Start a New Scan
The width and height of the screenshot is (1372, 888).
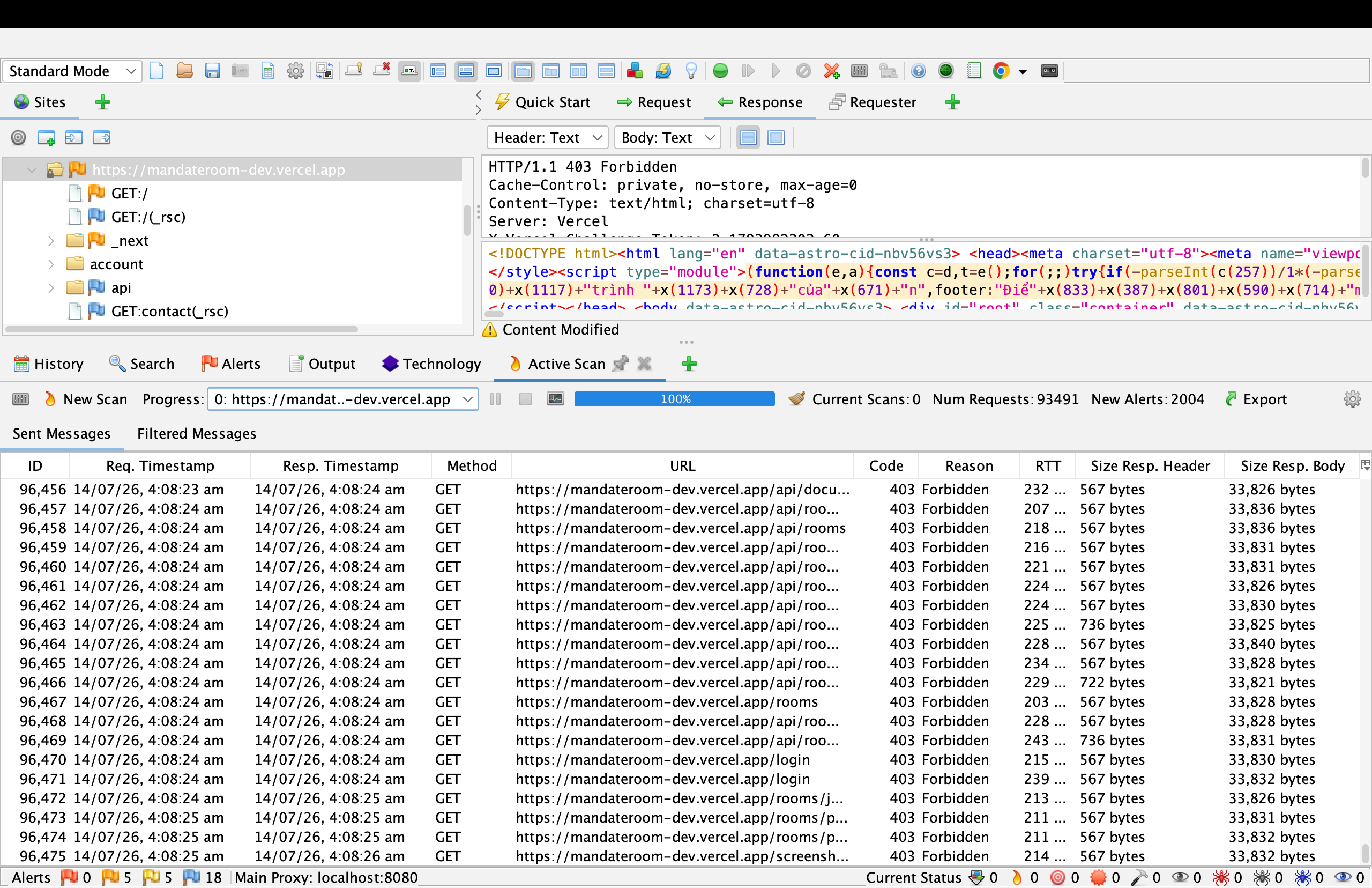(x=85, y=399)
